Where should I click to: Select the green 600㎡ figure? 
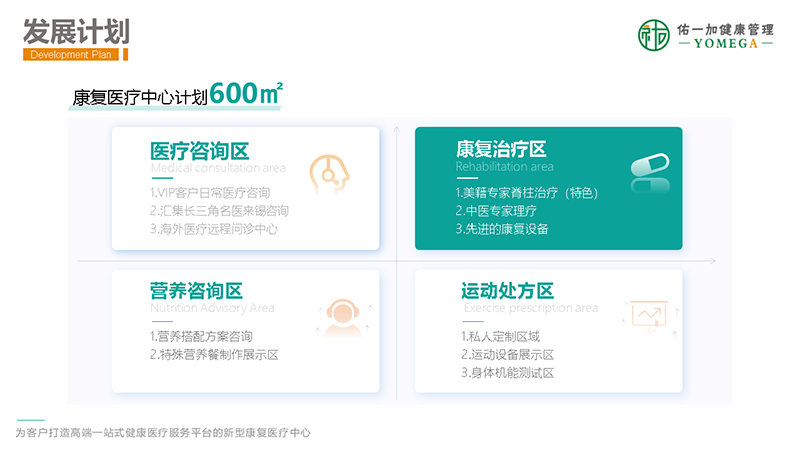246,94
